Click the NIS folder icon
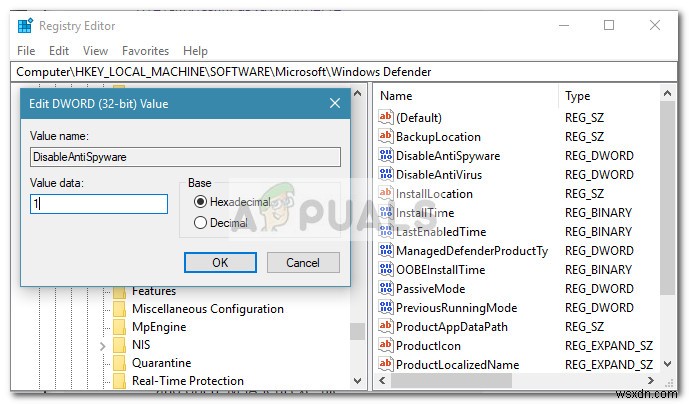Screen dimensions: 689x404 point(120,345)
